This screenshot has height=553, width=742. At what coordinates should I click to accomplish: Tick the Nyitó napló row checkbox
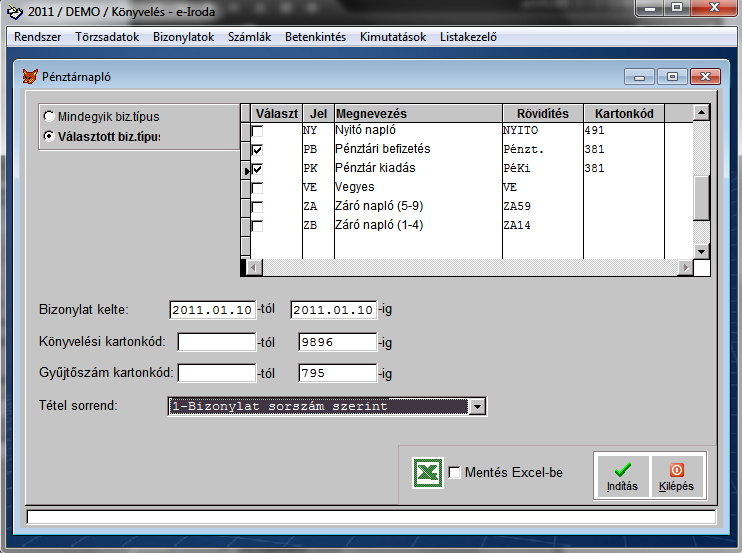coord(258,130)
